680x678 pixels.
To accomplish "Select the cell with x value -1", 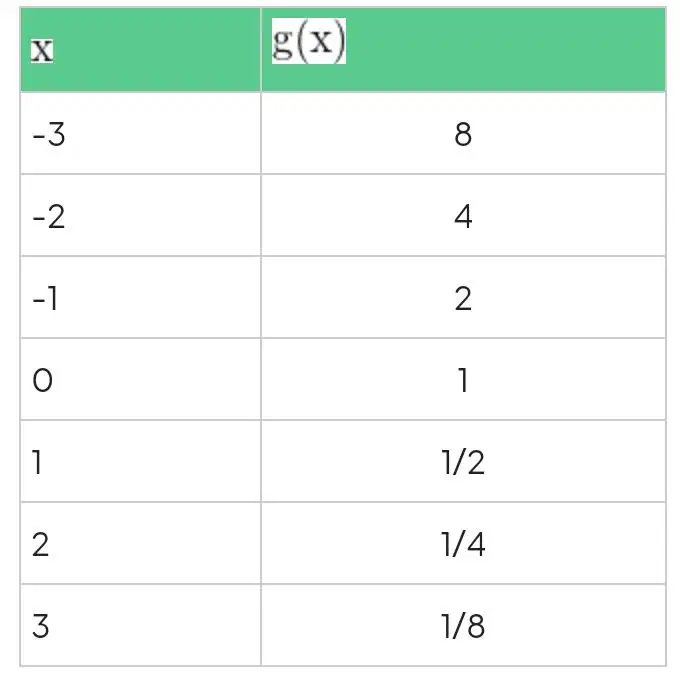I will (141, 297).
